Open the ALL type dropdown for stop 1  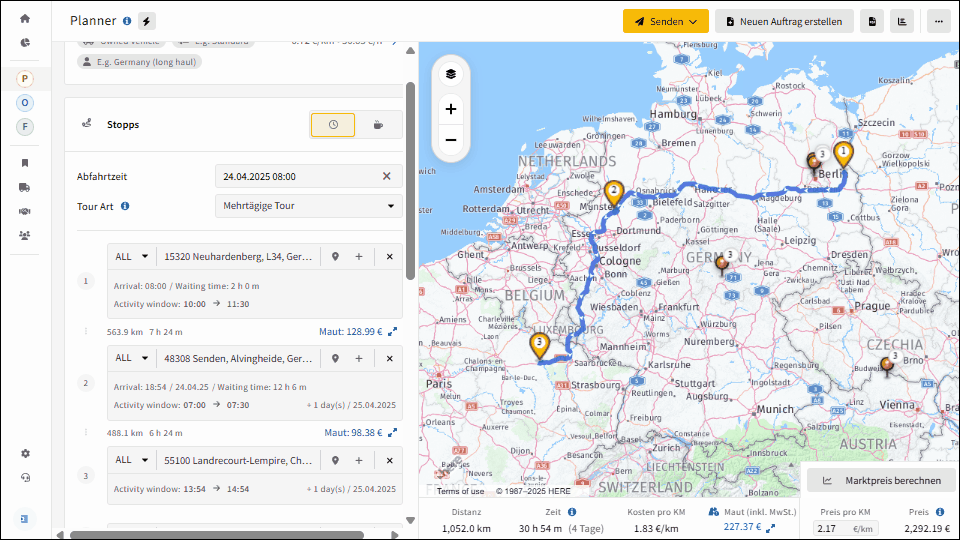pyautogui.click(x=132, y=257)
